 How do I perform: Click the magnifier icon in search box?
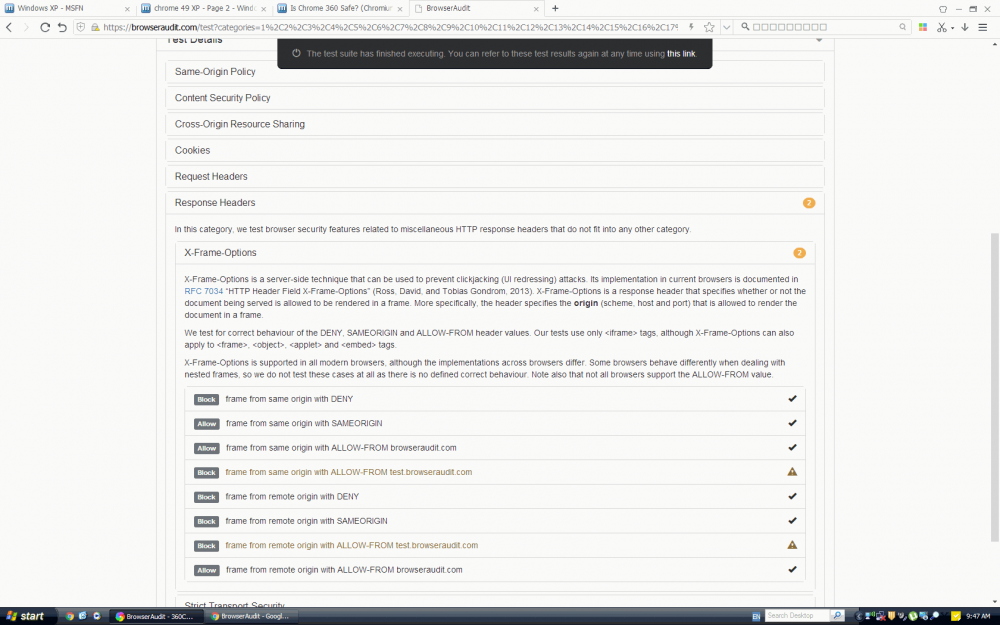(744, 27)
